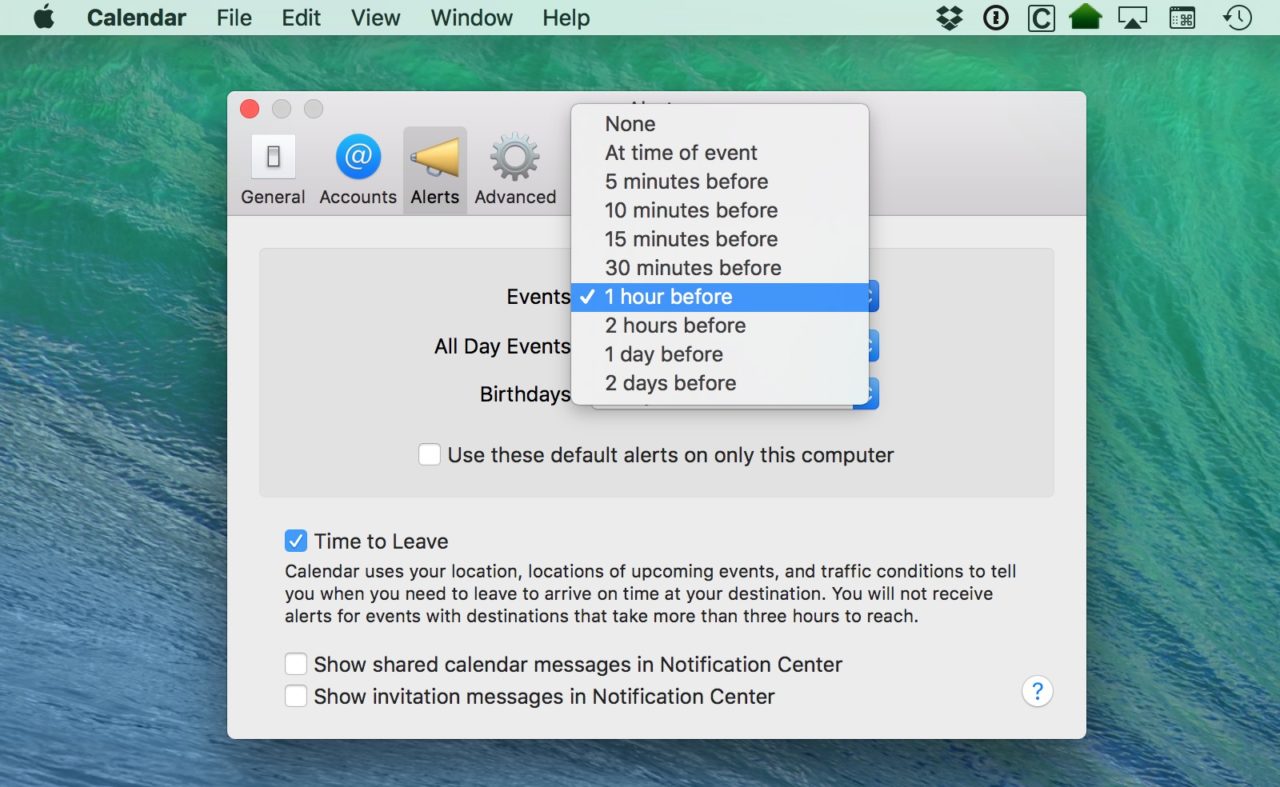
Task: Select 15 minutes before
Action: tap(720, 239)
